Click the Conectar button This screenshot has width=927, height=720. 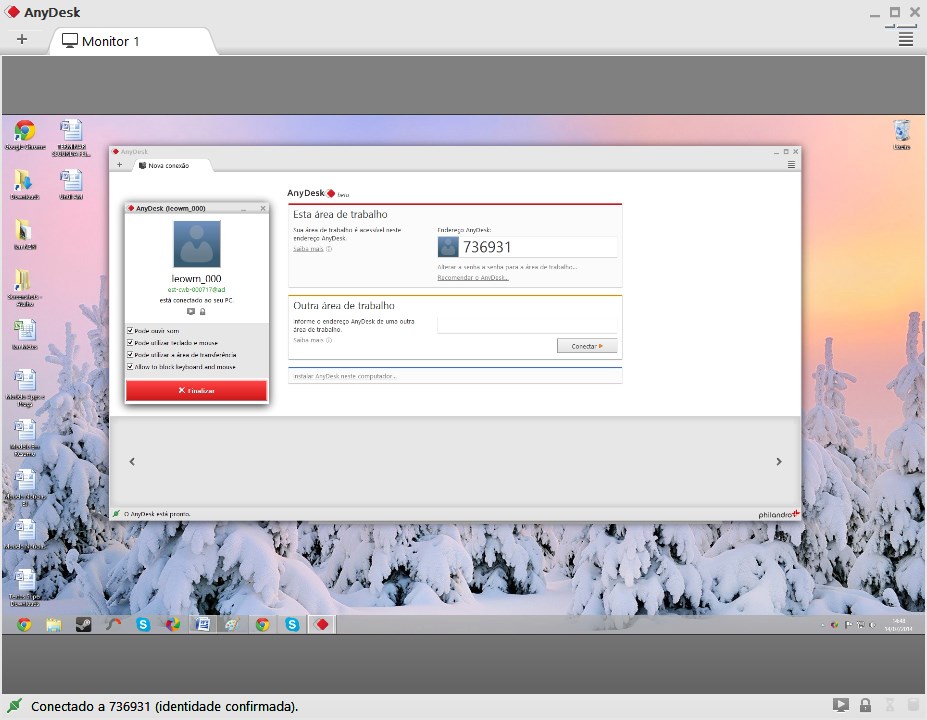[586, 346]
